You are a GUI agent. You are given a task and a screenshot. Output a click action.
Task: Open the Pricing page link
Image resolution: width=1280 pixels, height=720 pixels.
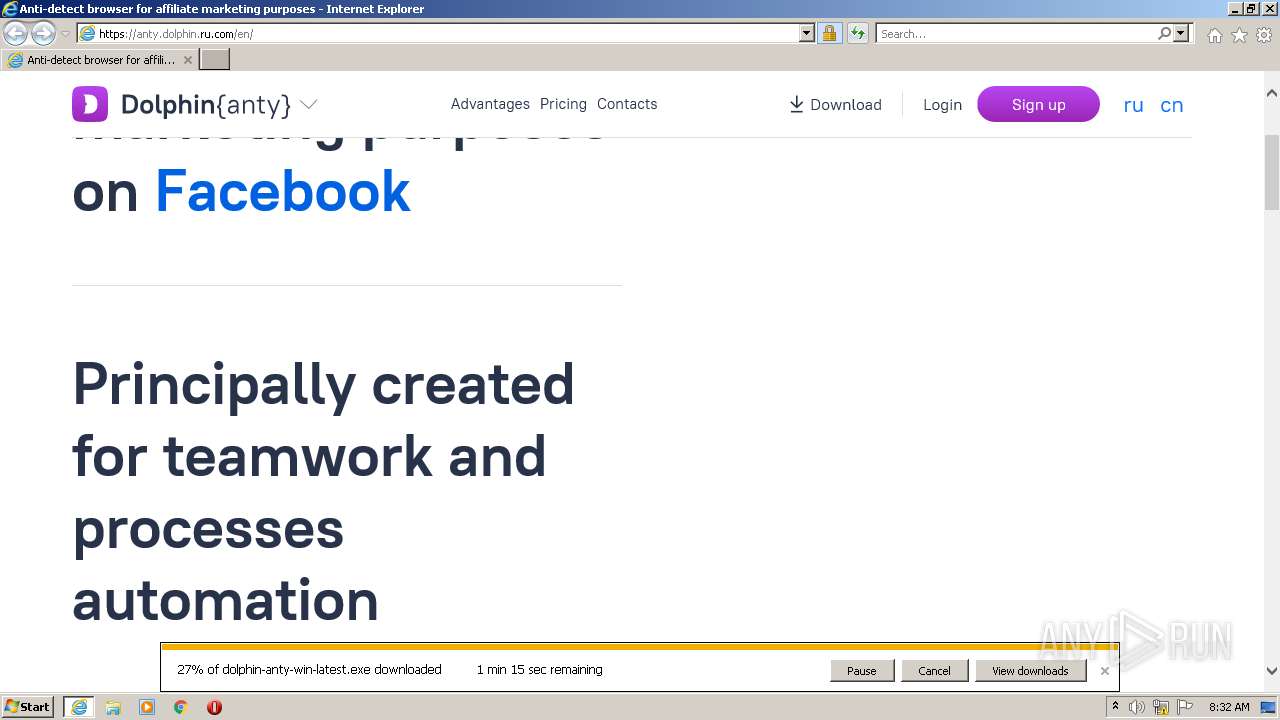point(563,104)
